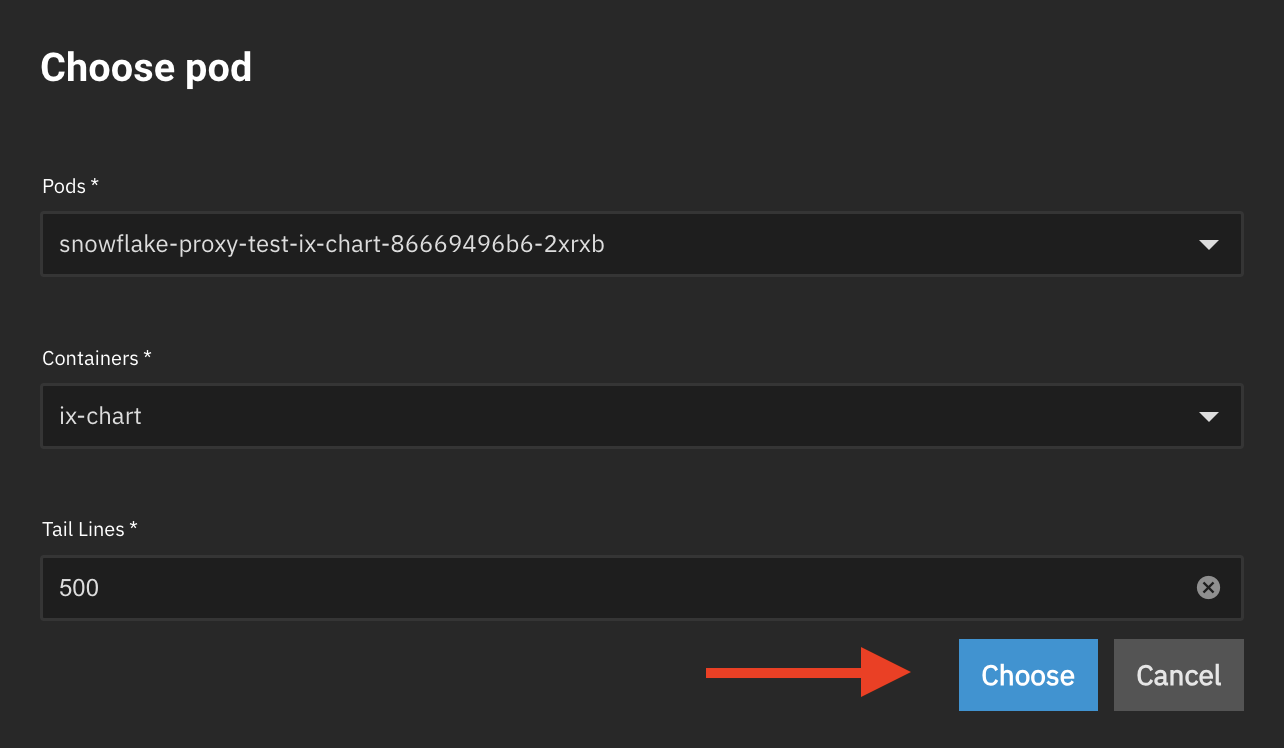This screenshot has height=748, width=1284.
Task: Click the required asterisk next to Tail Lines
Action: 133,527
